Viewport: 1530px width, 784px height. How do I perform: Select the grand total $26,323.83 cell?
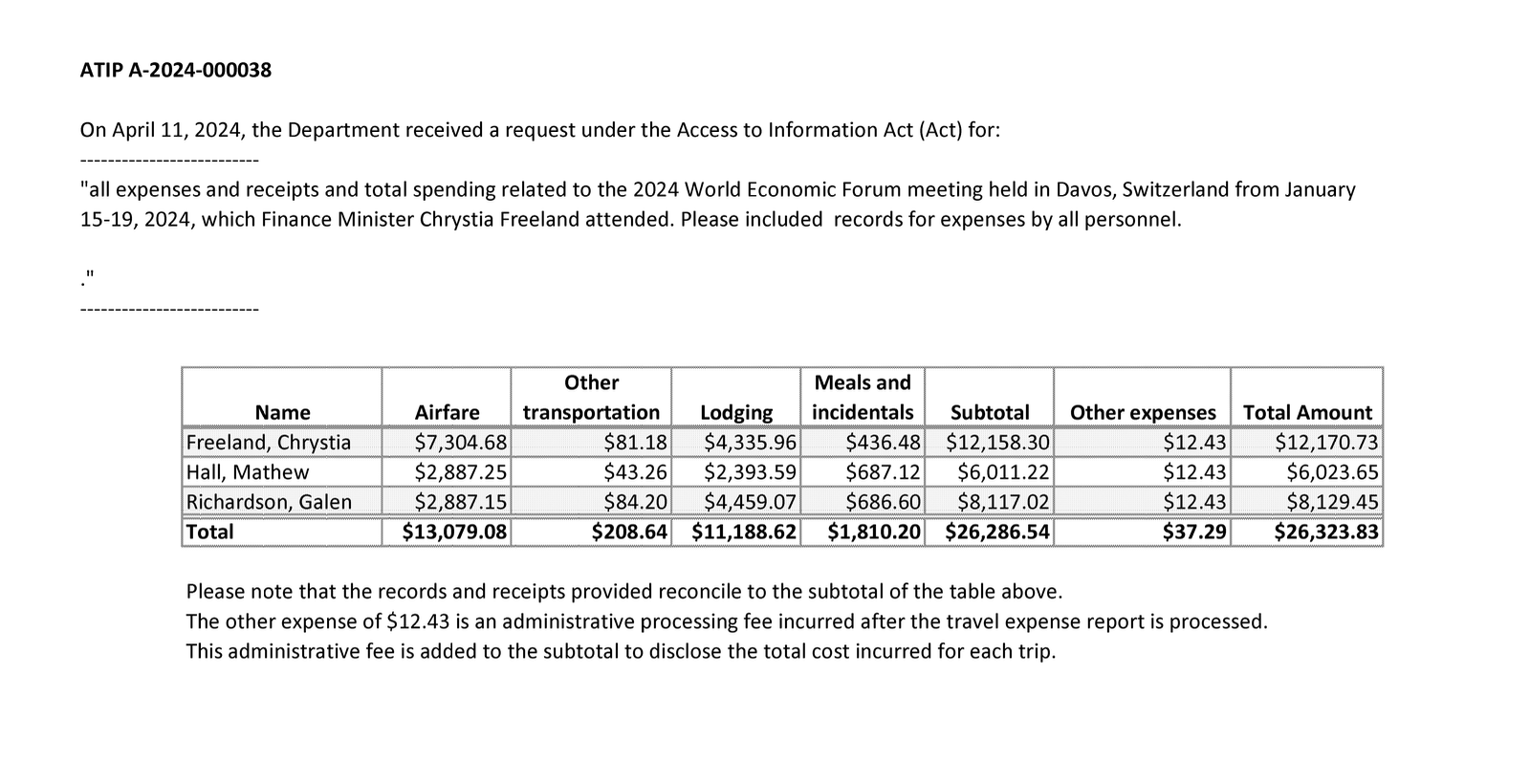(1325, 532)
